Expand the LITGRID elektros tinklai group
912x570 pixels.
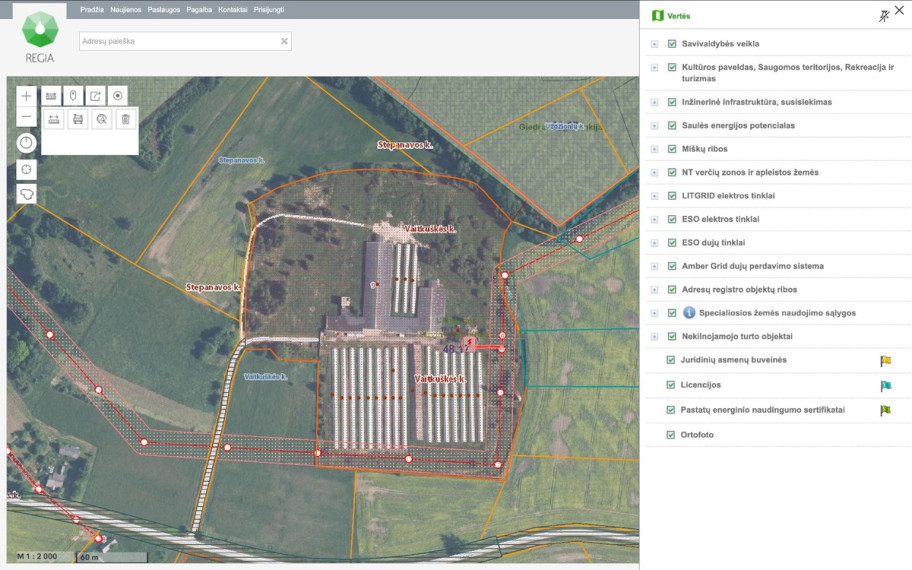tap(654, 196)
